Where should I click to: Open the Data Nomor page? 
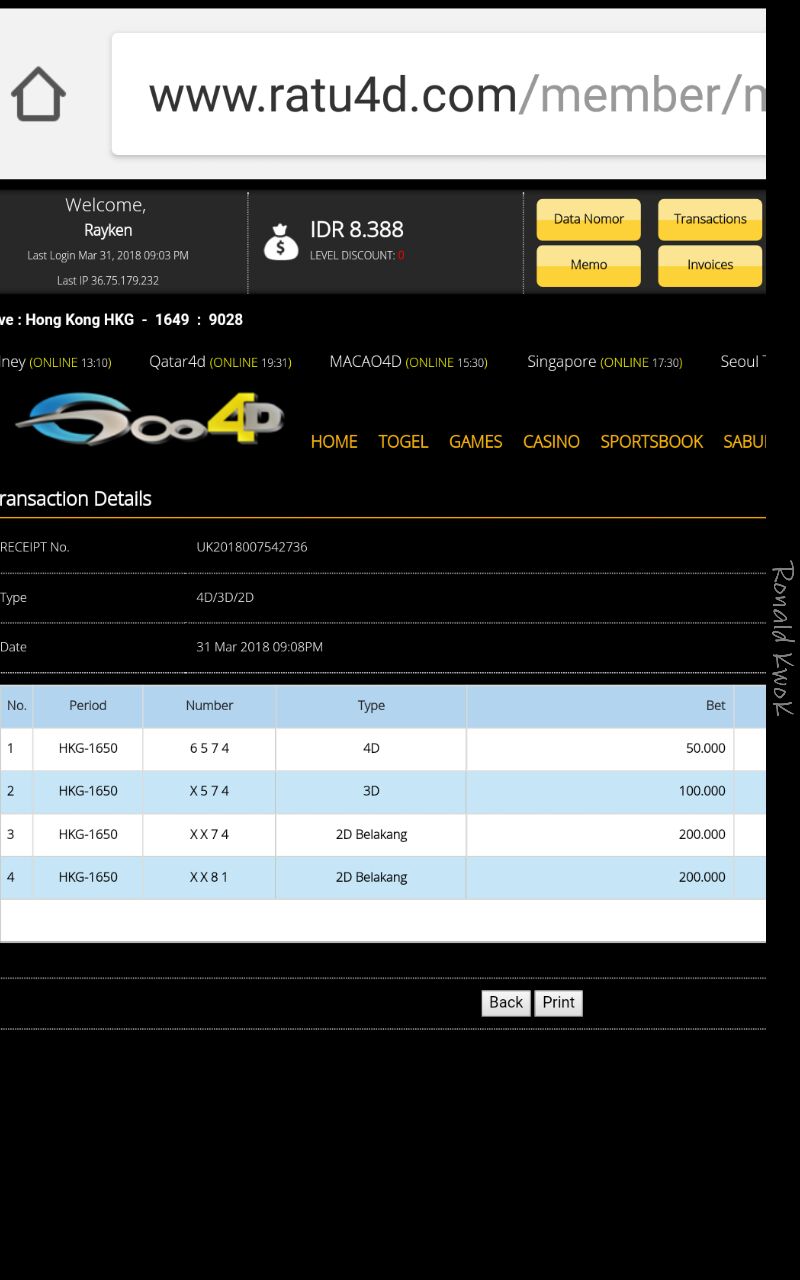pyautogui.click(x=588, y=219)
